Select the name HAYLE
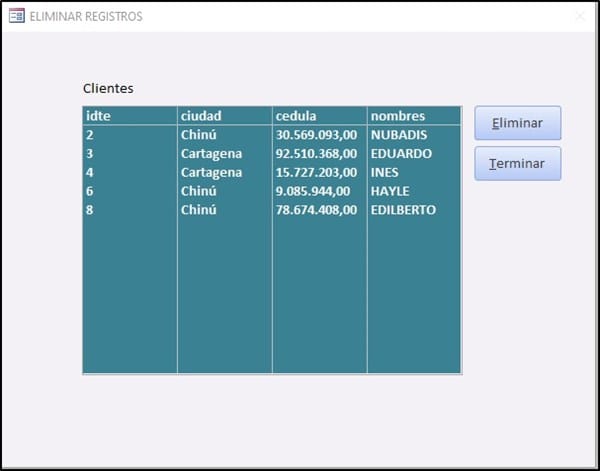Viewport: 600px width, 471px height. tap(390, 191)
